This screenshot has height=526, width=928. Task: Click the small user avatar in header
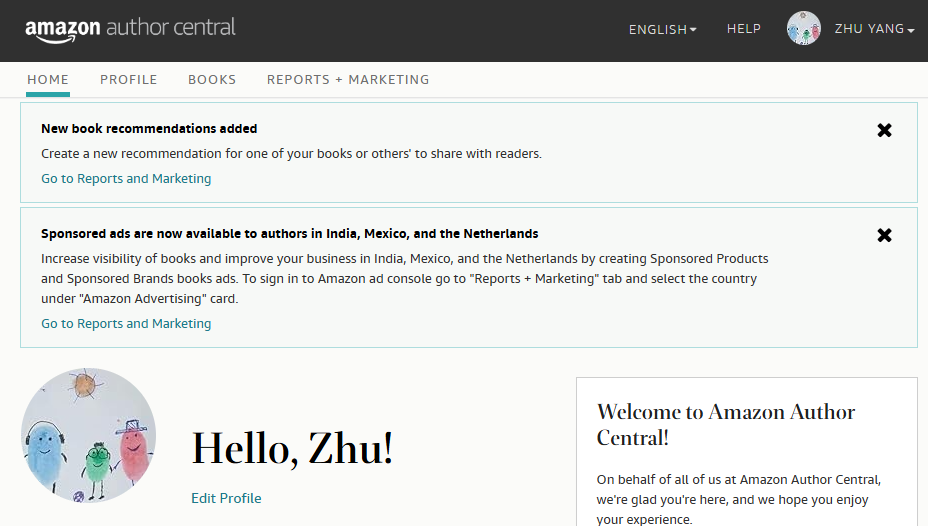[x=803, y=29]
